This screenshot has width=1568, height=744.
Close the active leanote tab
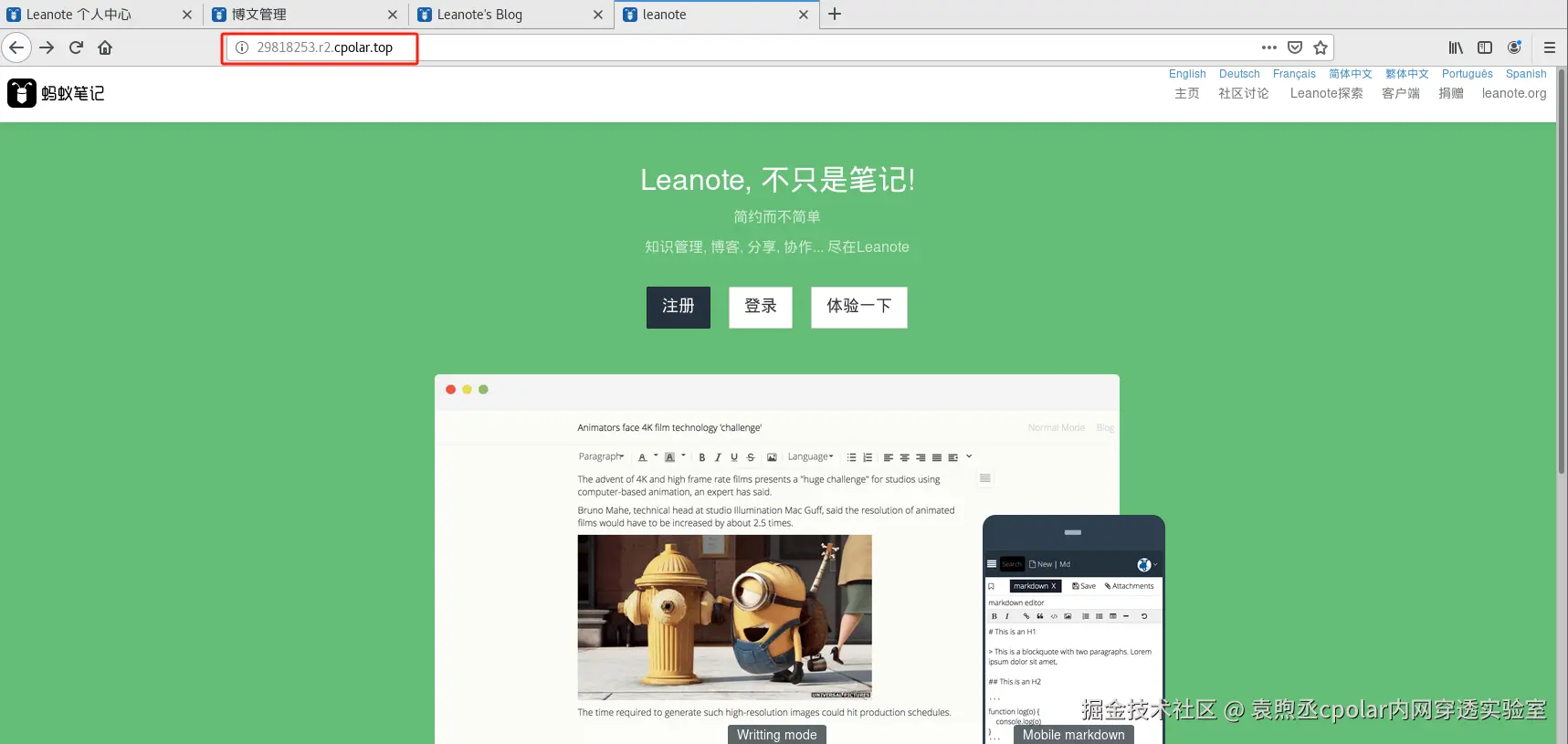(x=804, y=15)
